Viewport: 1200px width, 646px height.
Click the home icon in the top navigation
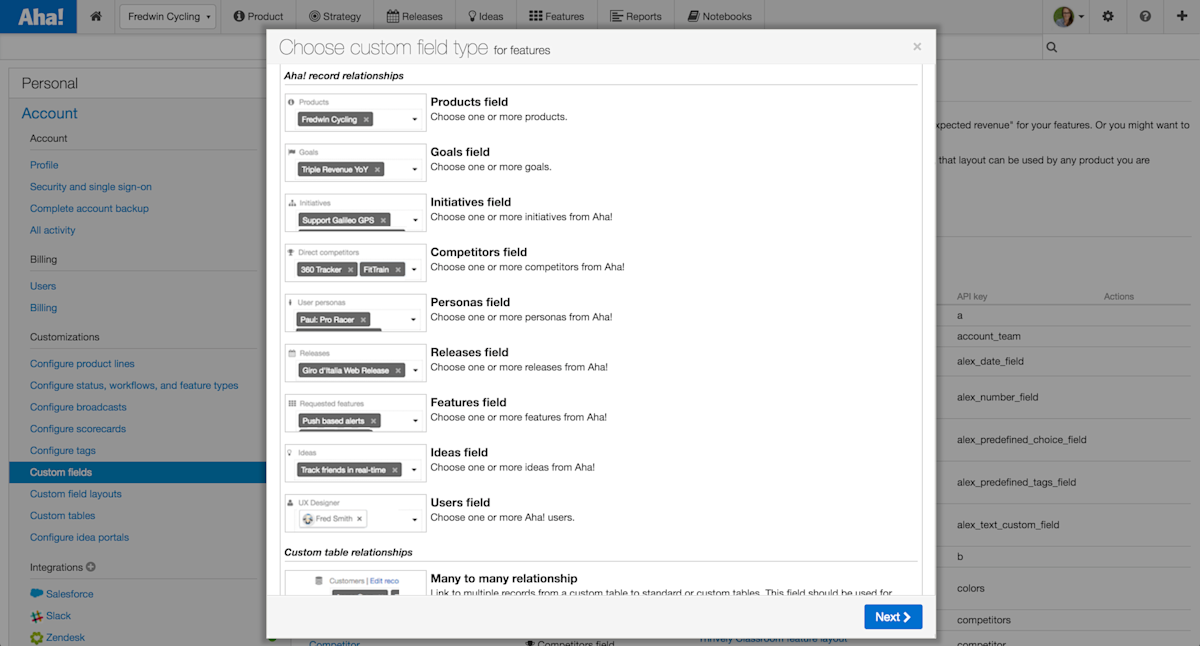(95, 15)
